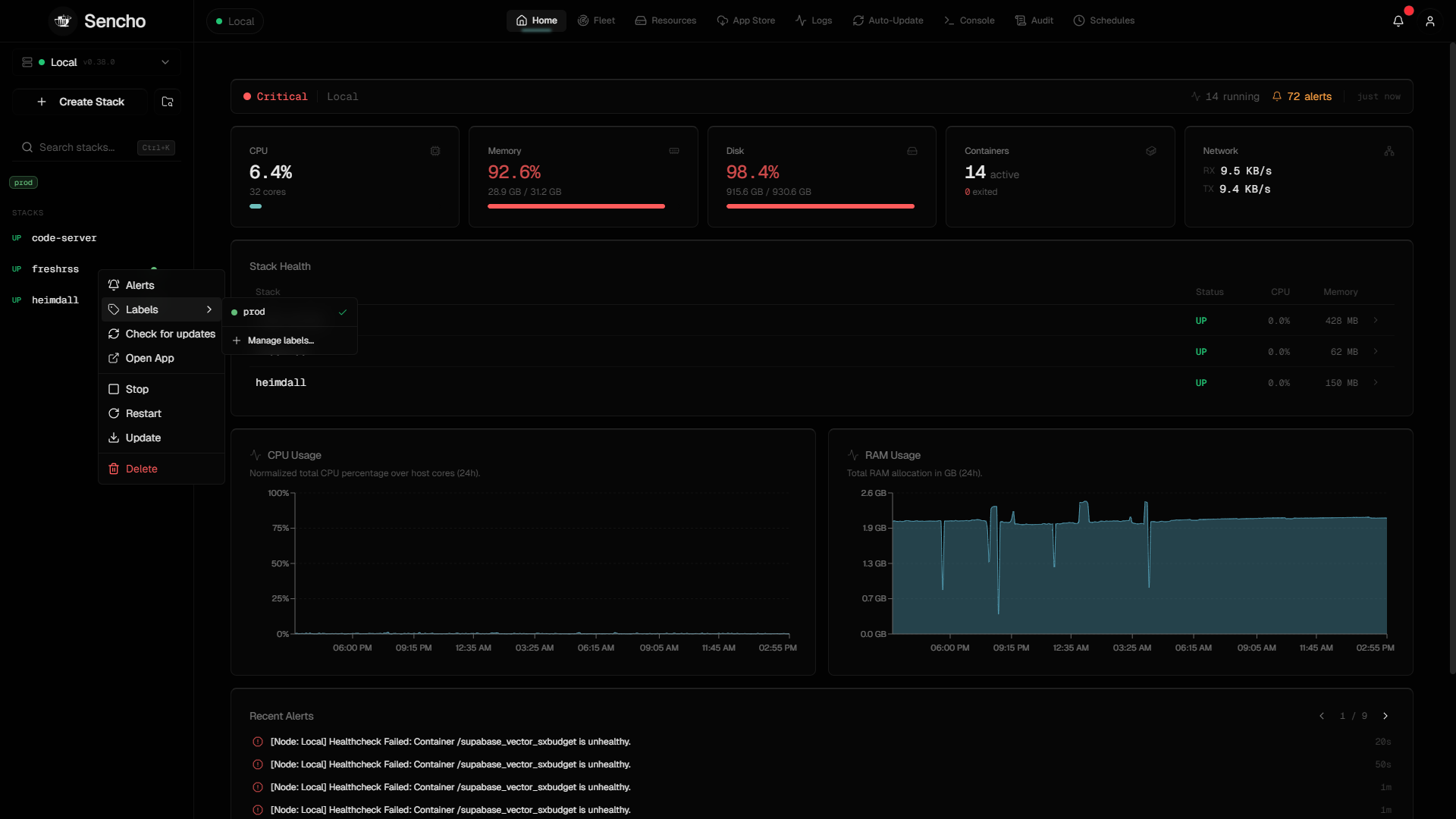Click the Network card topology icon
Image resolution: width=1456 pixels, height=819 pixels.
(x=1389, y=151)
